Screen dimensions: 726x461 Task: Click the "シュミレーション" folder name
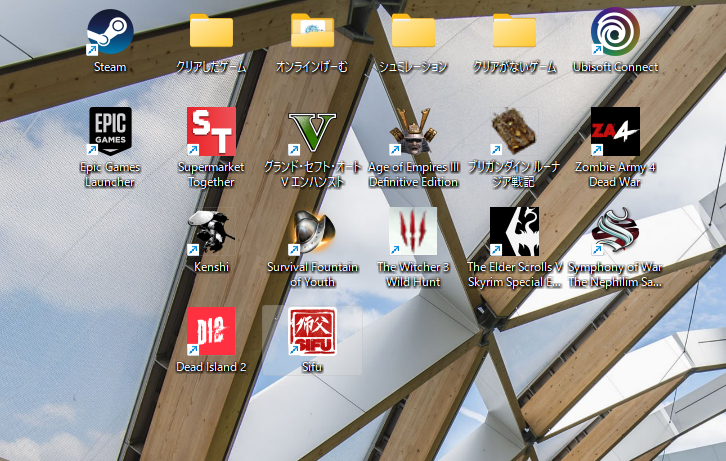[x=413, y=67]
